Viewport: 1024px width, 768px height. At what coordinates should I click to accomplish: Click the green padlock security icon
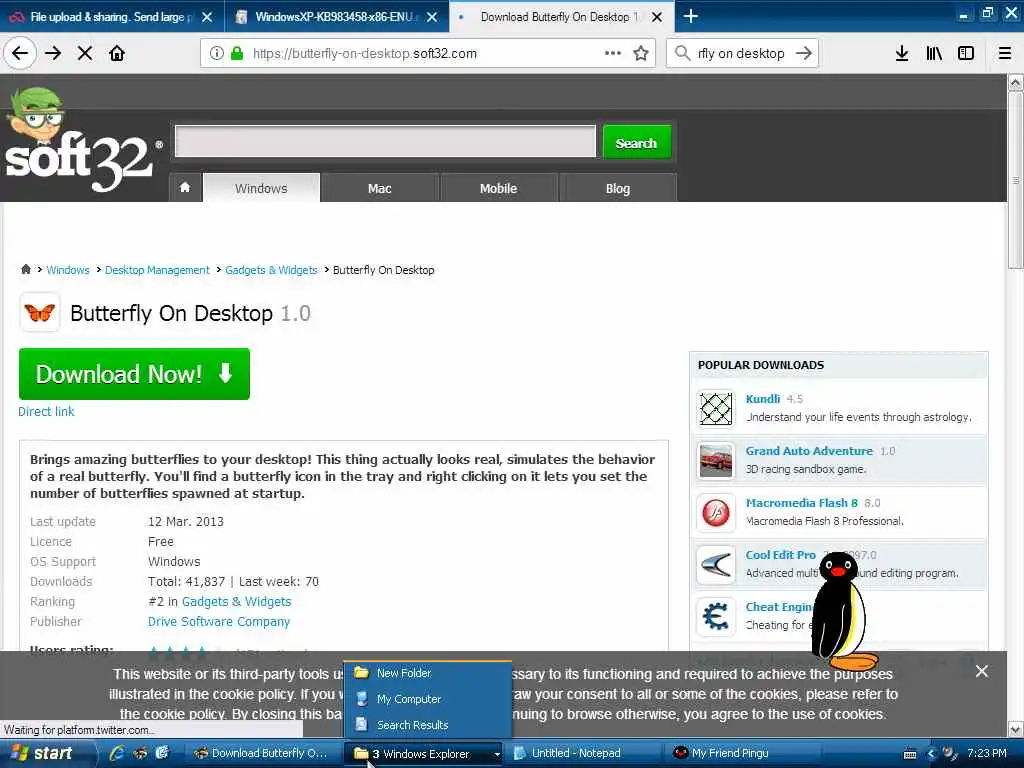tap(236, 53)
